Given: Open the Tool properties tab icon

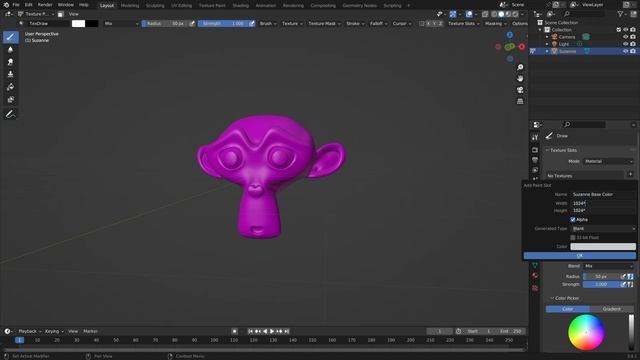Looking at the screenshot, I should coord(535,138).
